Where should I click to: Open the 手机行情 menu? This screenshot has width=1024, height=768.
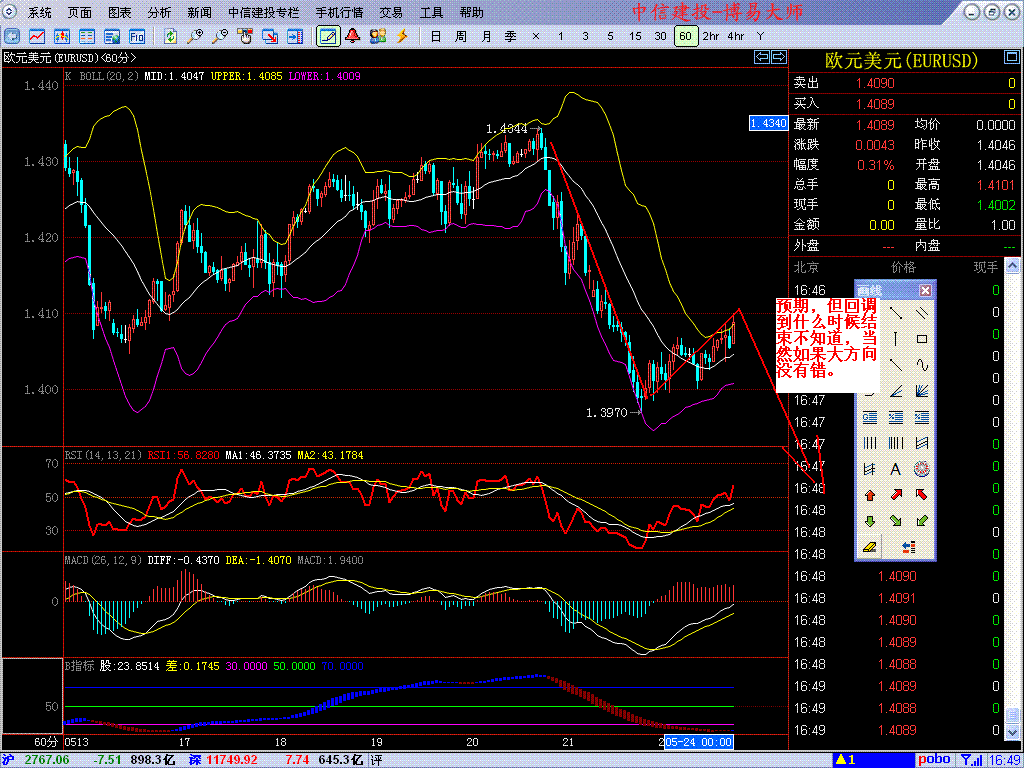339,12
